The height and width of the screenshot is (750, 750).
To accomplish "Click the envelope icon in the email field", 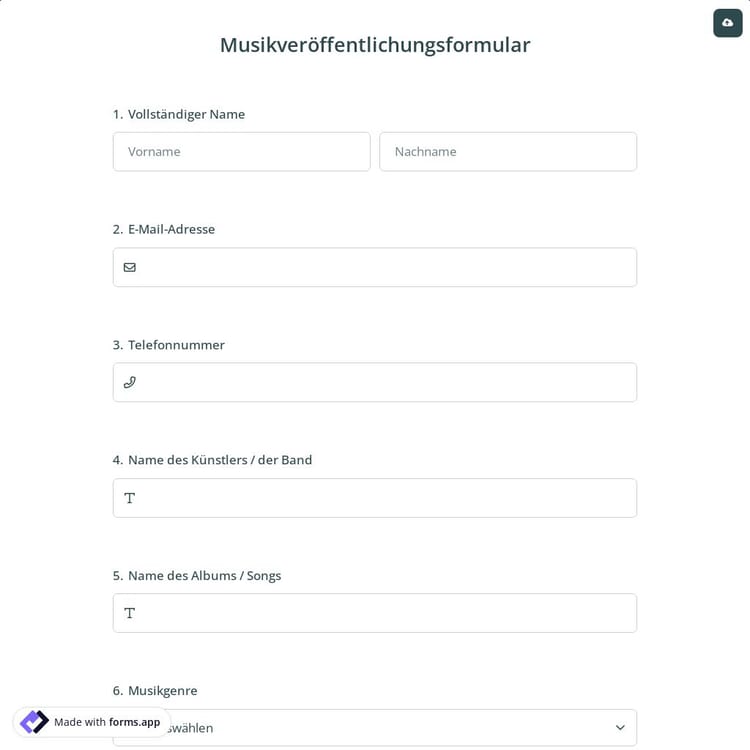I will (130, 267).
